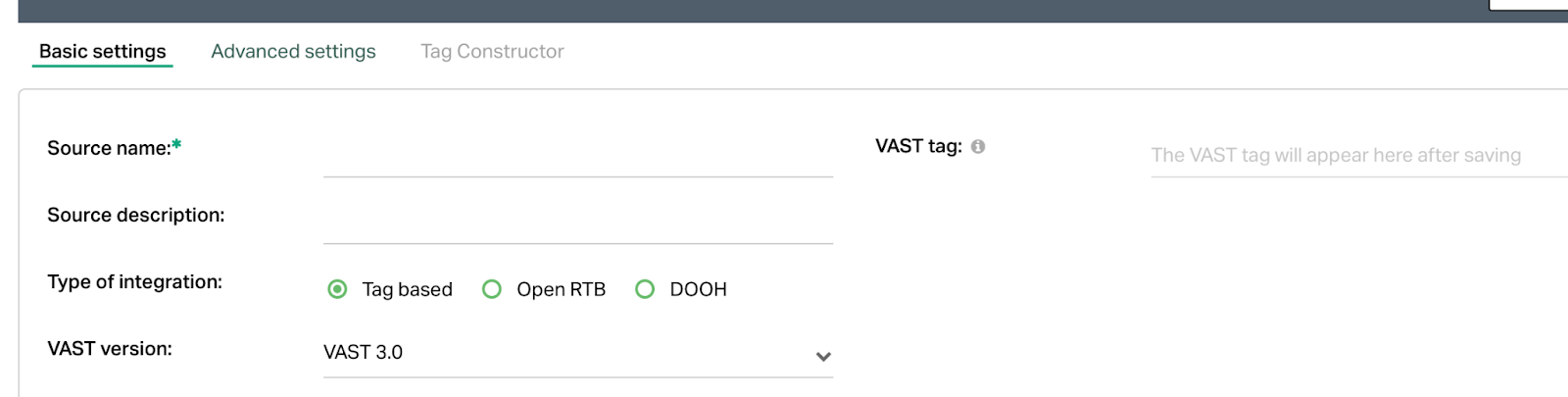The image size is (1568, 397).
Task: Click into the Source description field
Action: [578, 222]
